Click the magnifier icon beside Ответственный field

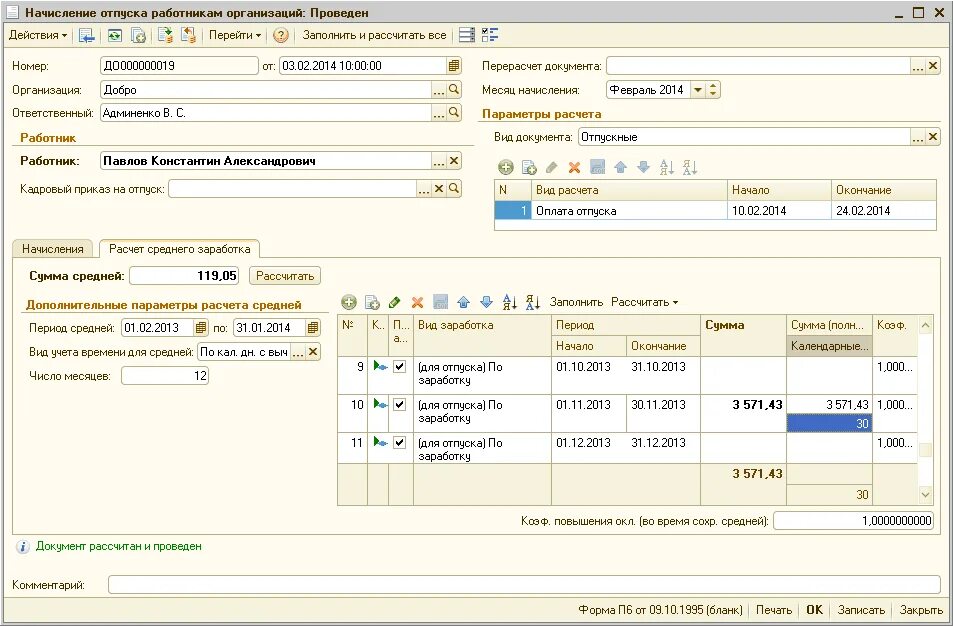point(454,112)
